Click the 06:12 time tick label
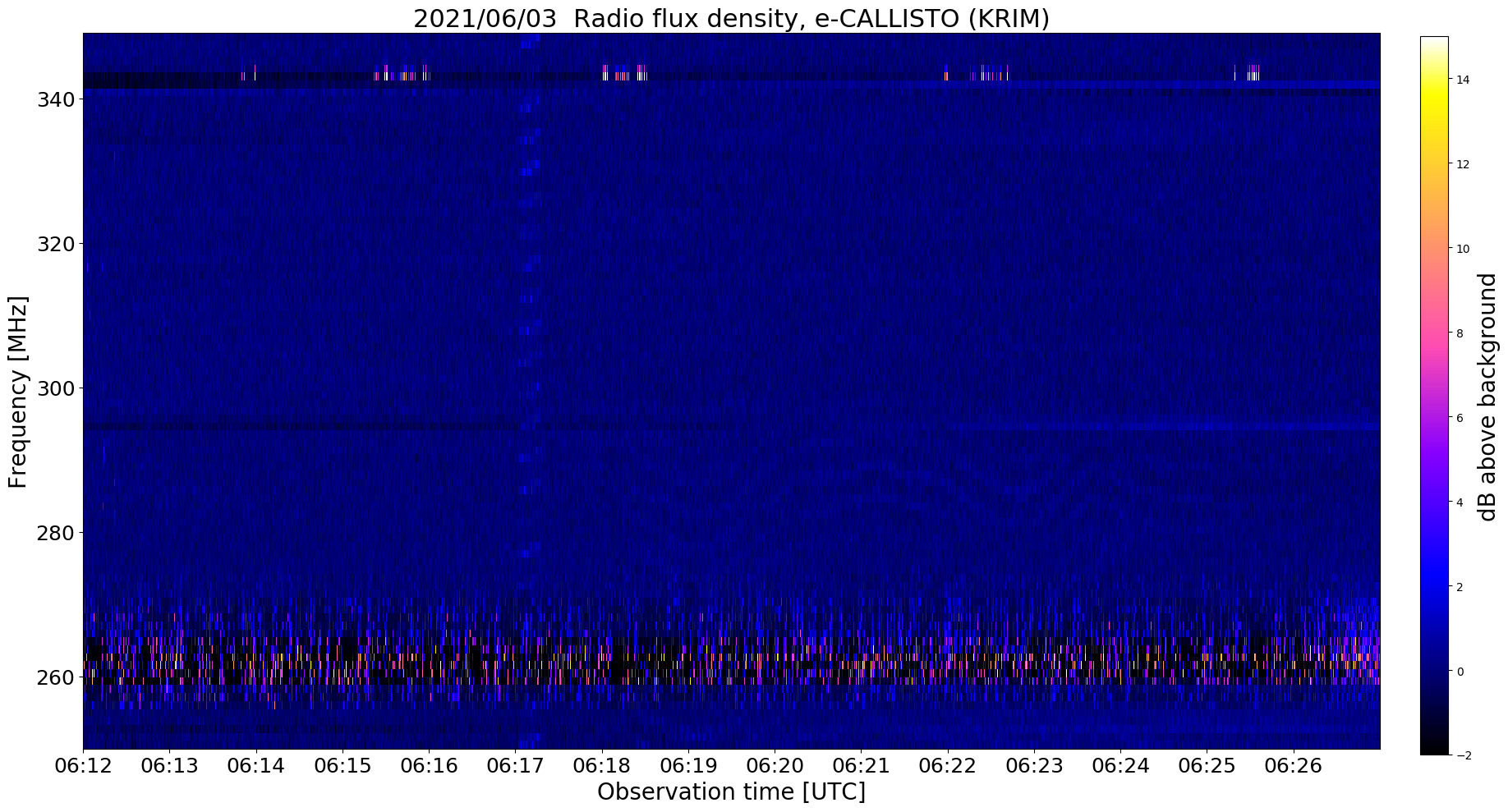Image resolution: width=1508 pixels, height=812 pixels. (83, 766)
